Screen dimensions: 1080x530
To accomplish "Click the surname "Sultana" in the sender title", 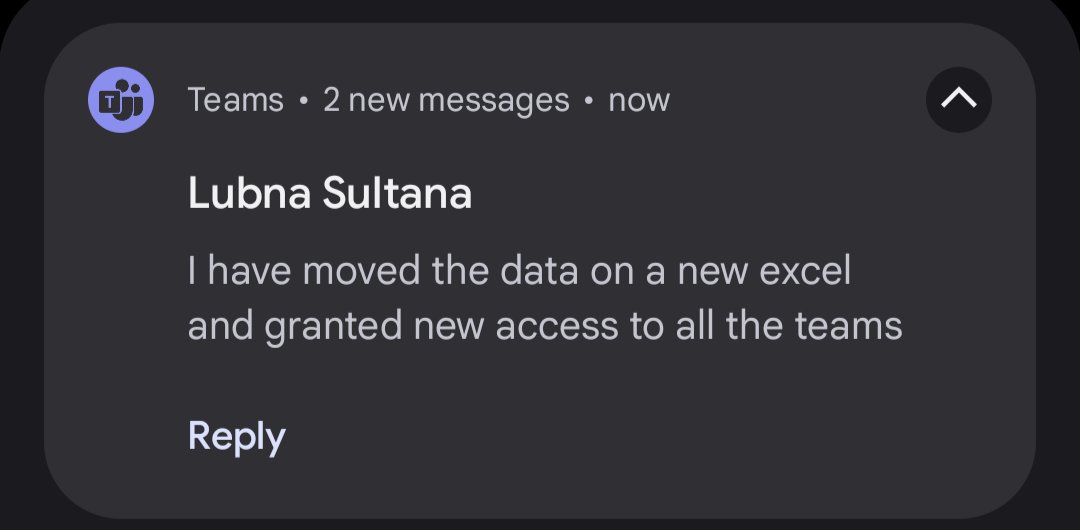I will click(396, 194).
